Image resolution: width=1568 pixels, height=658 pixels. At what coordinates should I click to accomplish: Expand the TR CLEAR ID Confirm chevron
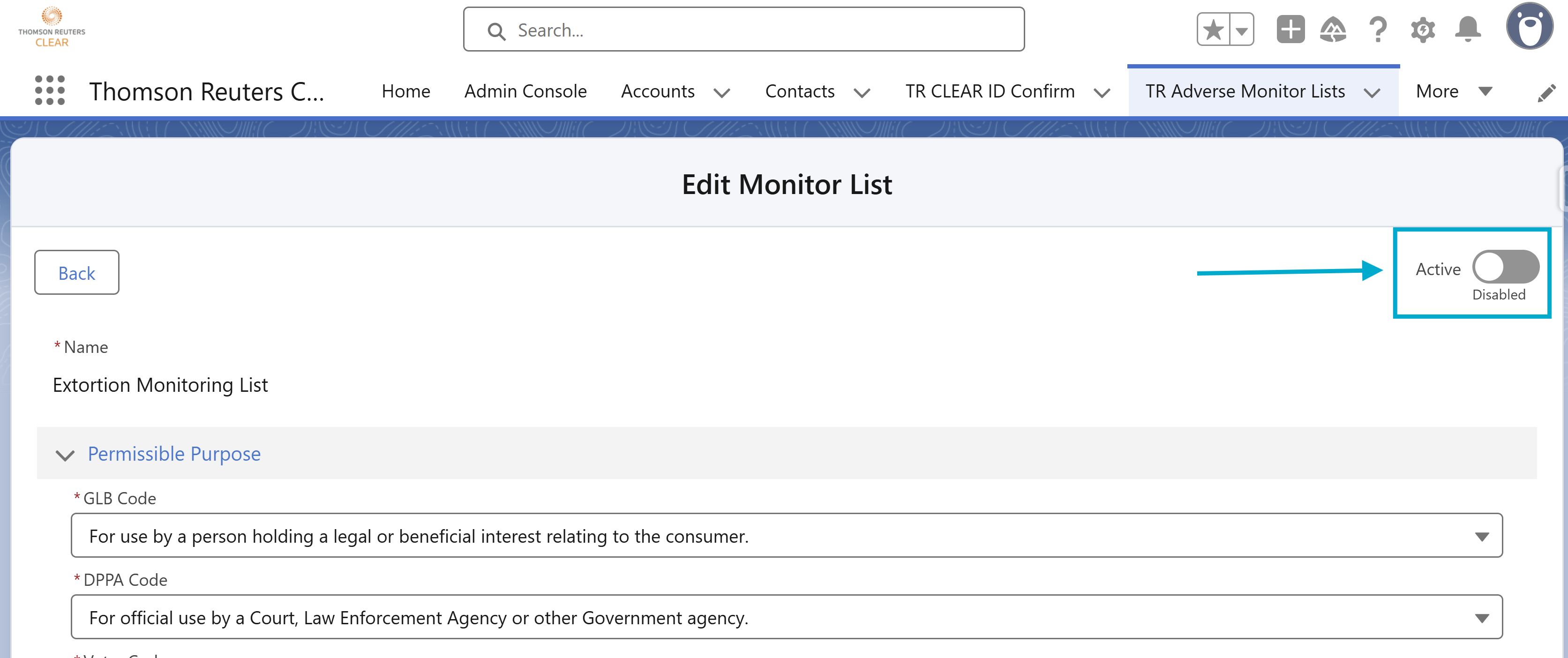click(1102, 92)
